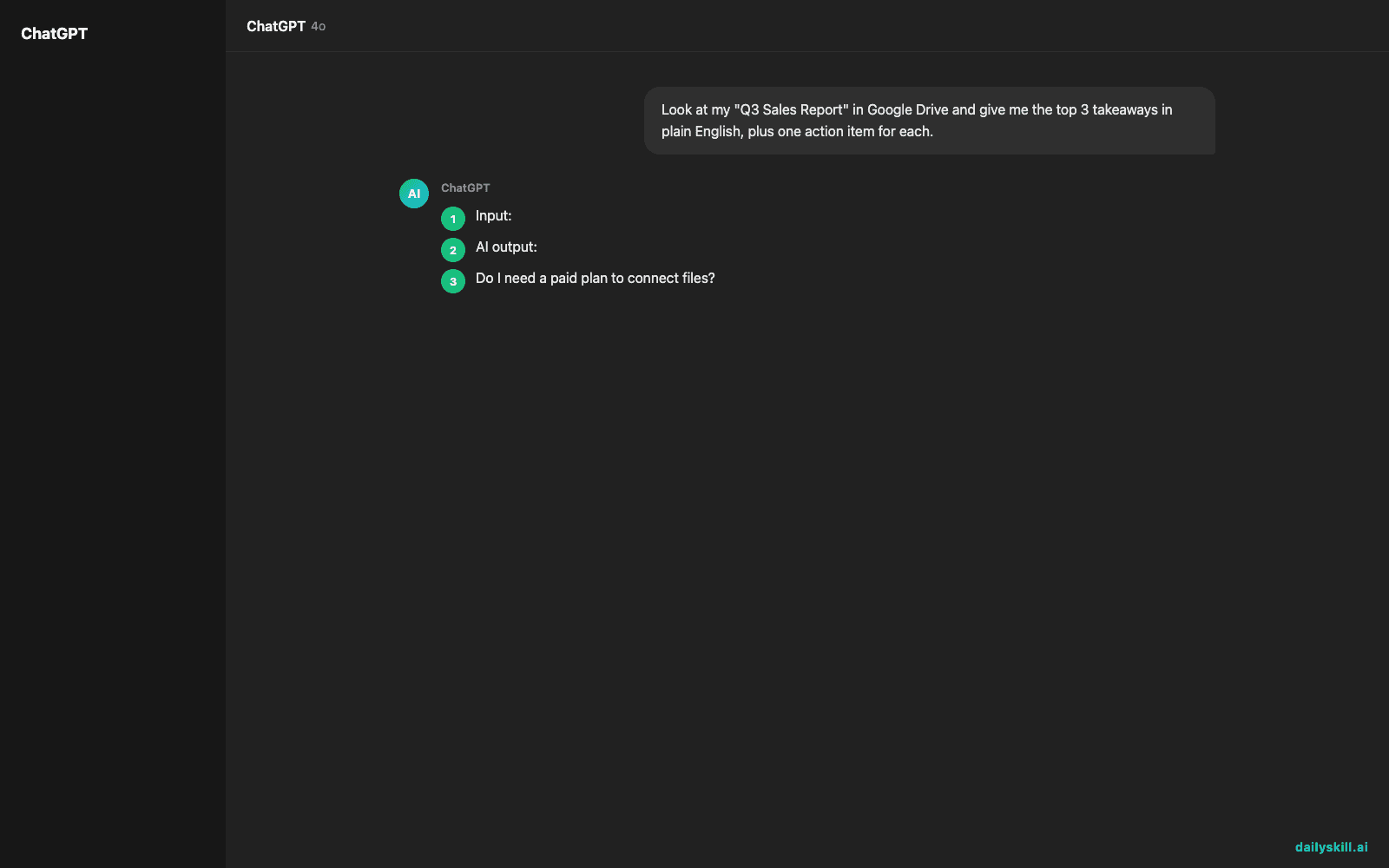Click the ChatGPT sender name label
Image resolution: width=1389 pixels, height=868 pixels.
465,187
